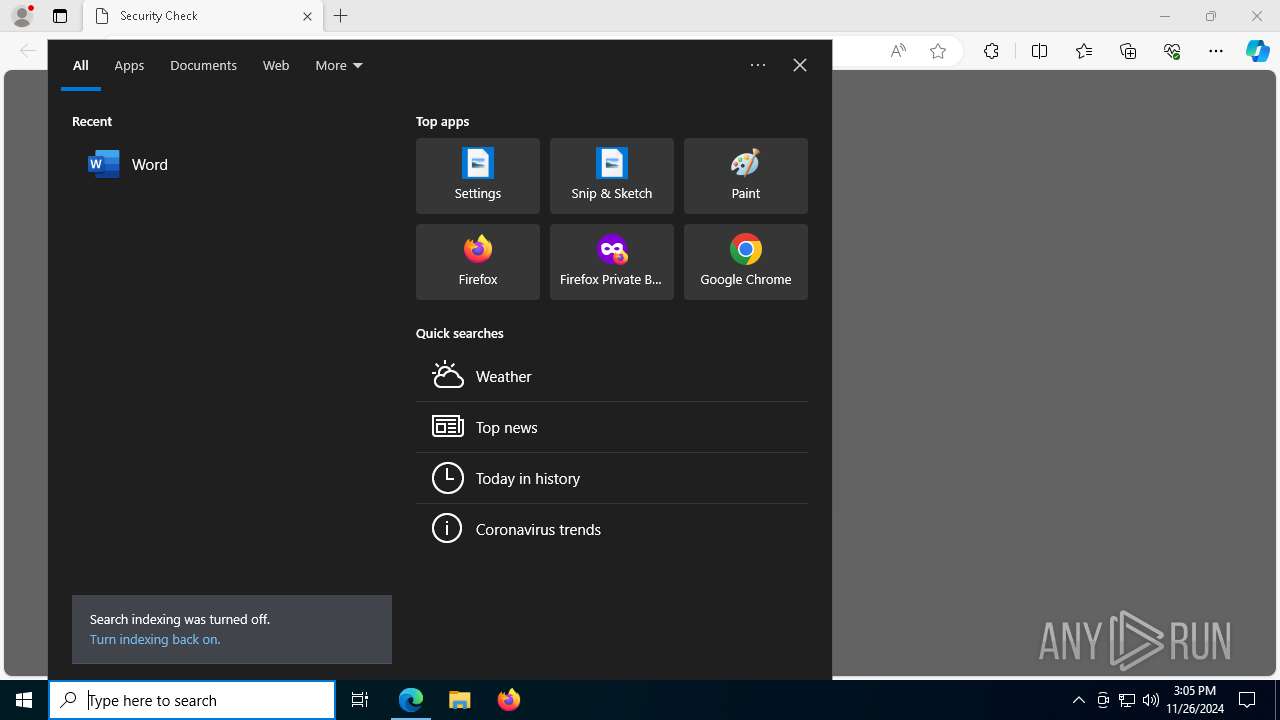Open Edge tab actions menu icon
1280x720 pixels.
tap(60, 16)
